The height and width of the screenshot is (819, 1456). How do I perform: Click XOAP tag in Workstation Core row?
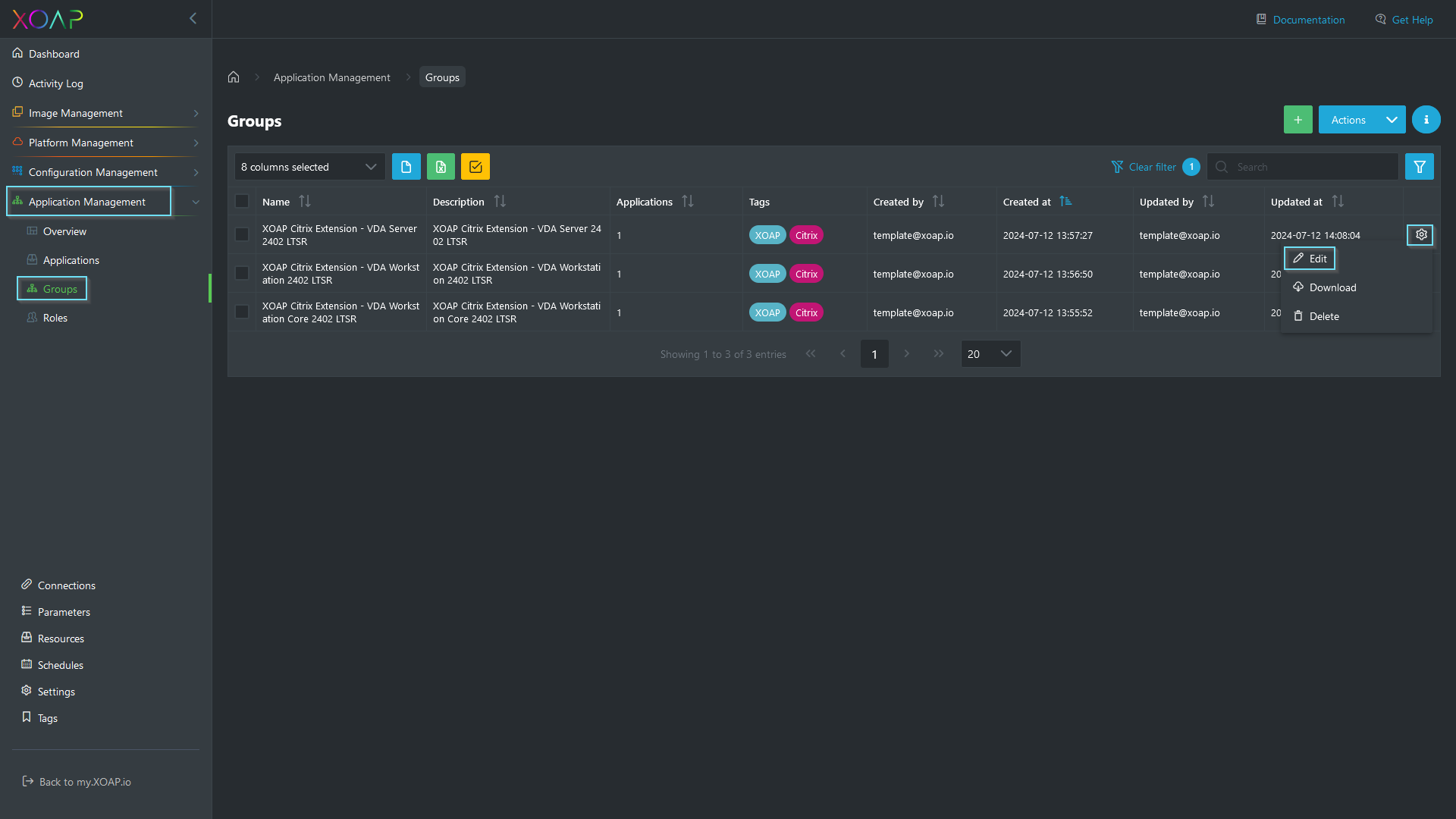767,312
